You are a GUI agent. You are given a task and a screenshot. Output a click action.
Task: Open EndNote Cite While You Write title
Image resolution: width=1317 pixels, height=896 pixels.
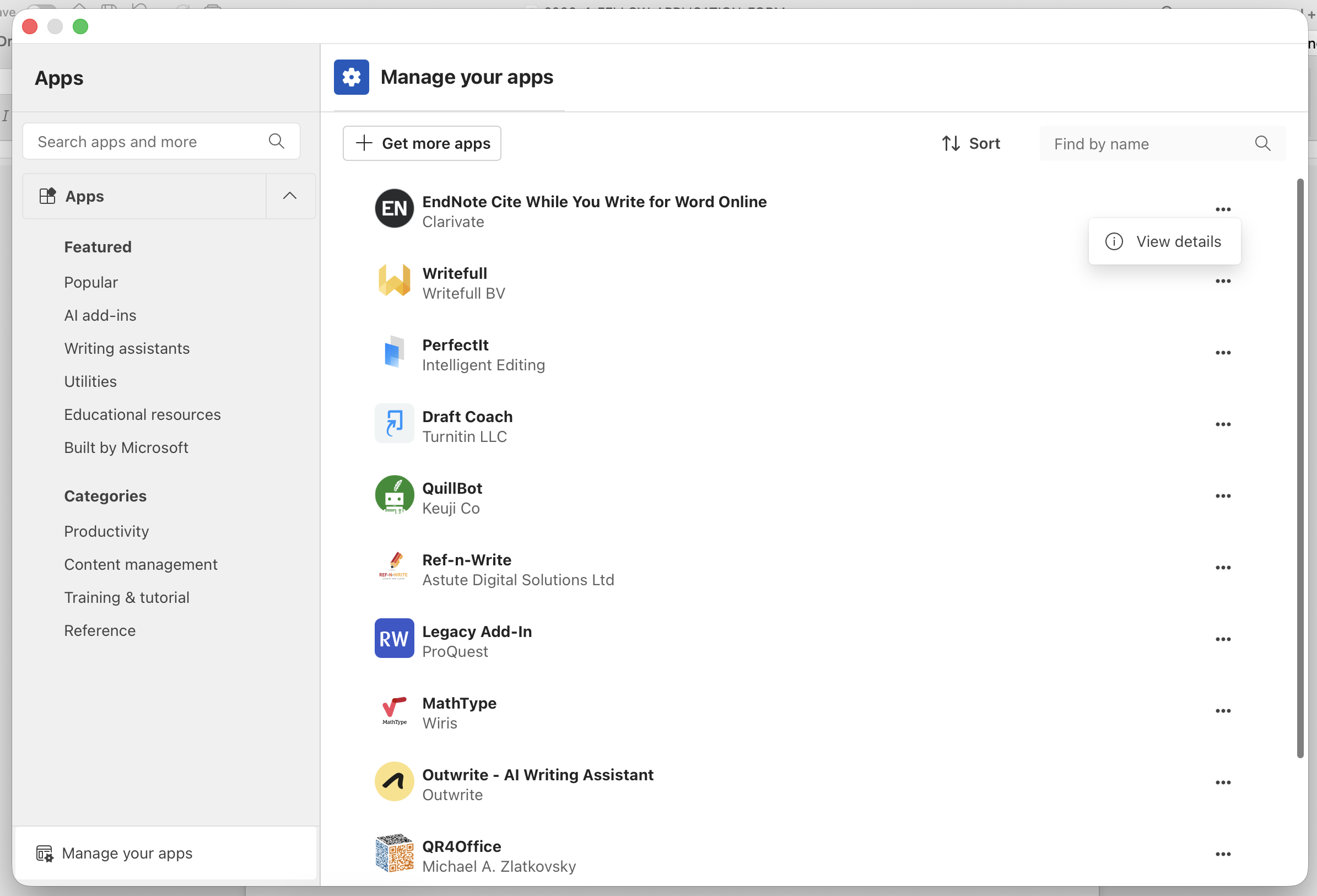(x=595, y=202)
